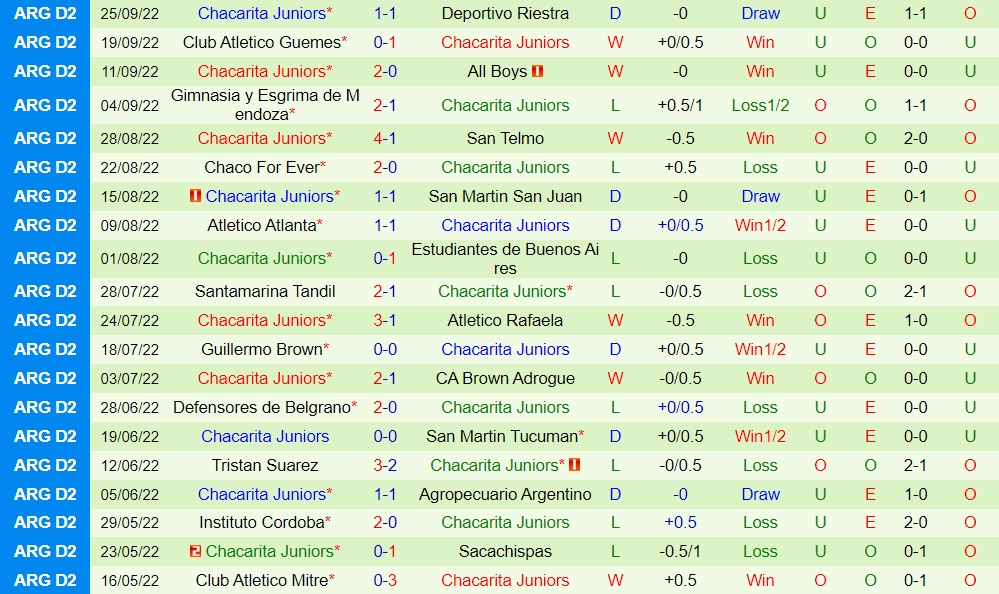Open the 3-2 Tristan Suarez match score

coord(385,466)
